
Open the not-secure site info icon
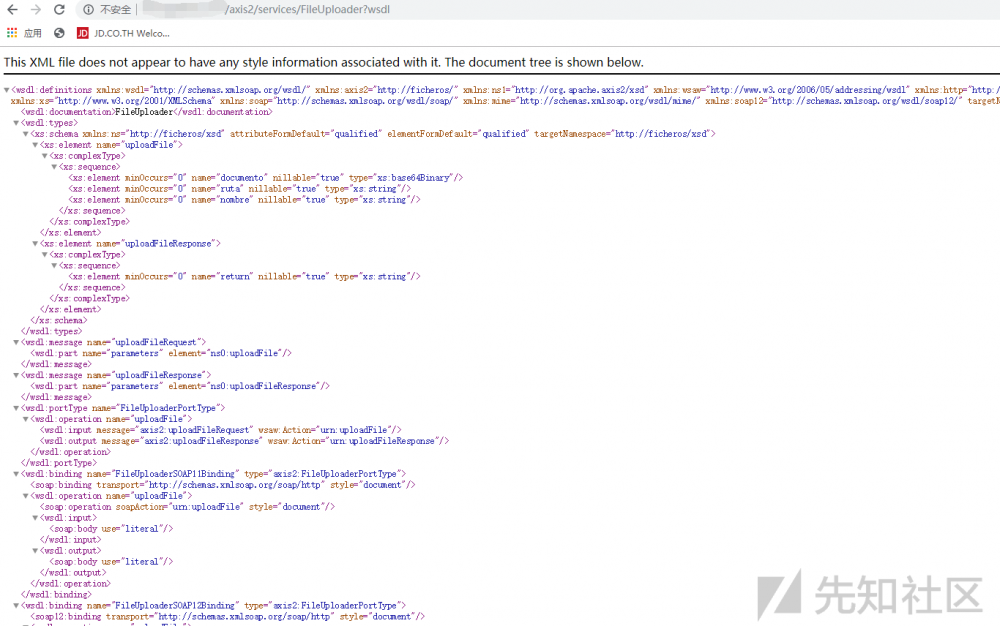click(89, 10)
